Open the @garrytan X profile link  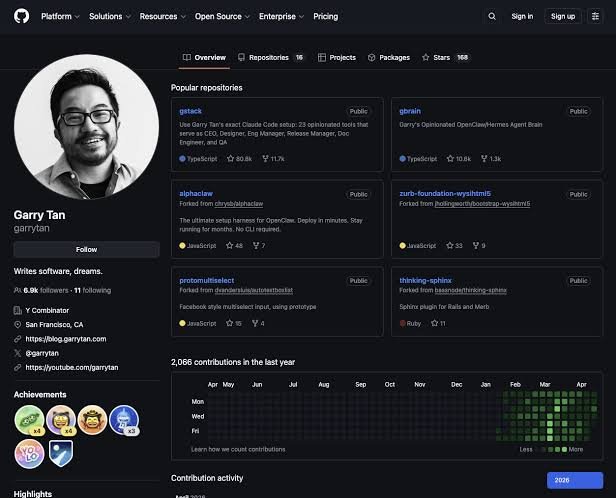point(42,353)
